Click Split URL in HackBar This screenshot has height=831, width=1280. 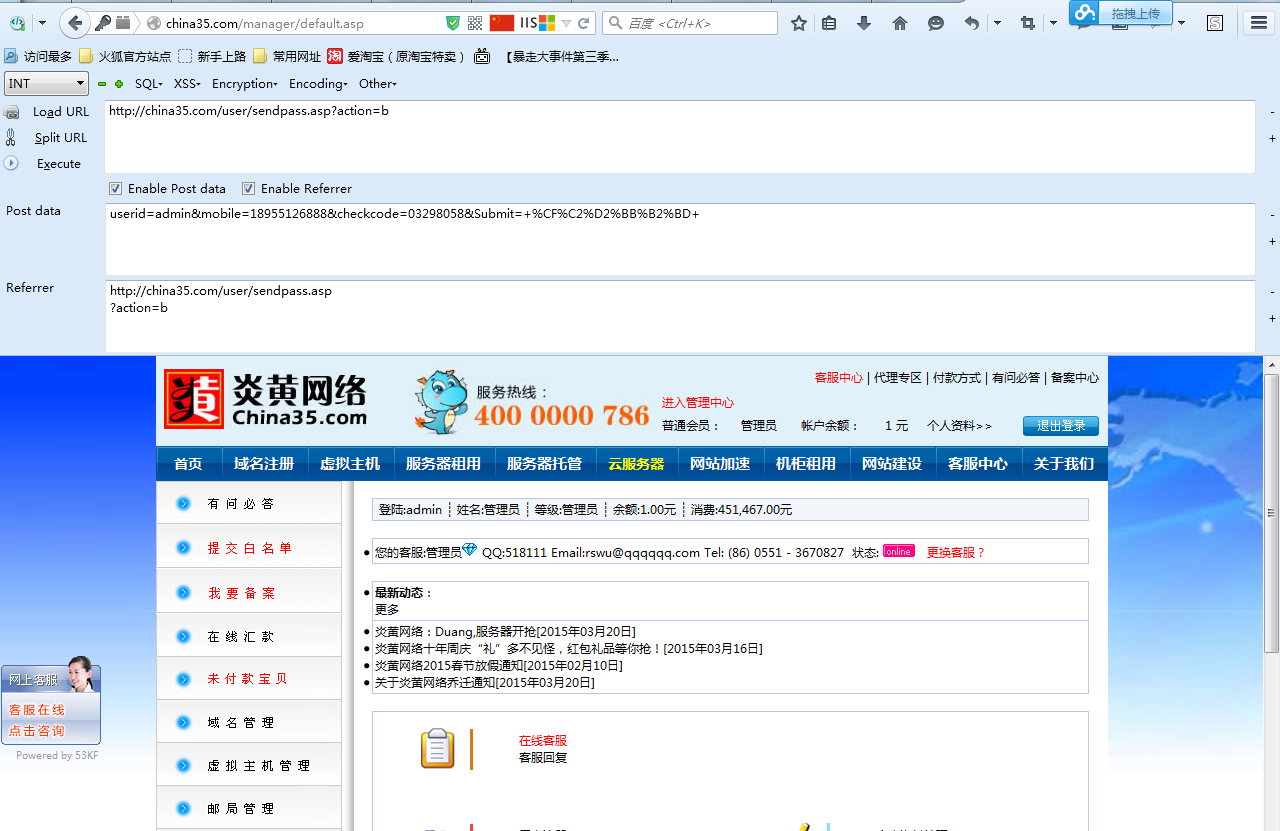61,138
